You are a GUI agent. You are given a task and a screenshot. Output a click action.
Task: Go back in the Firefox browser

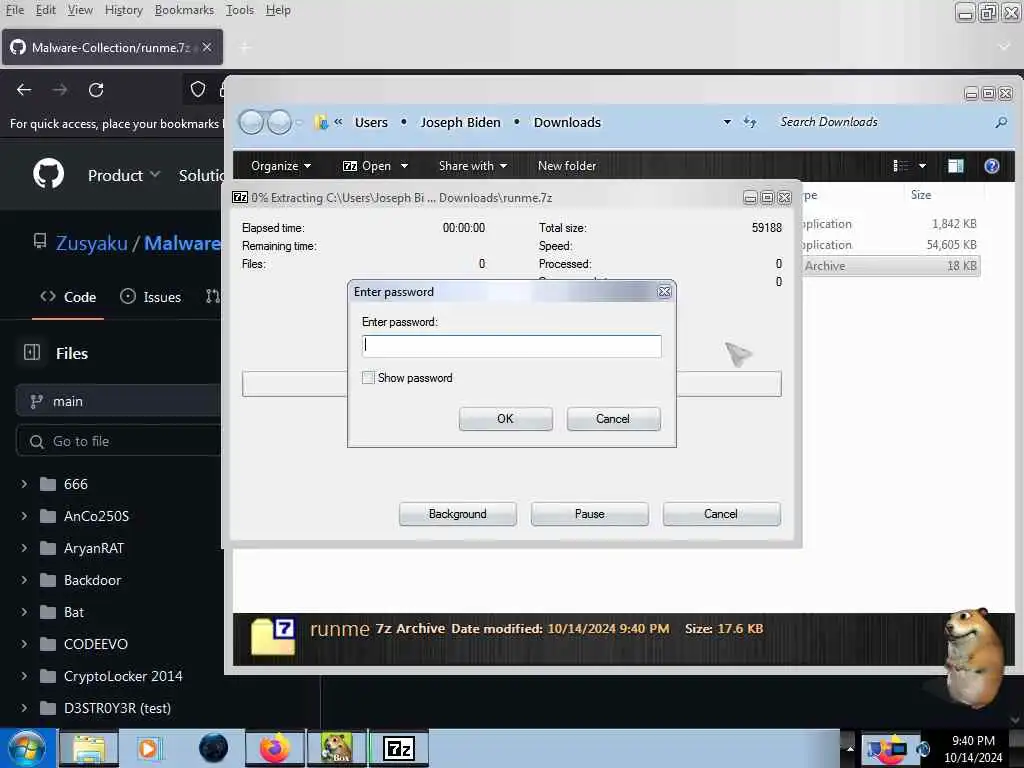coord(24,89)
